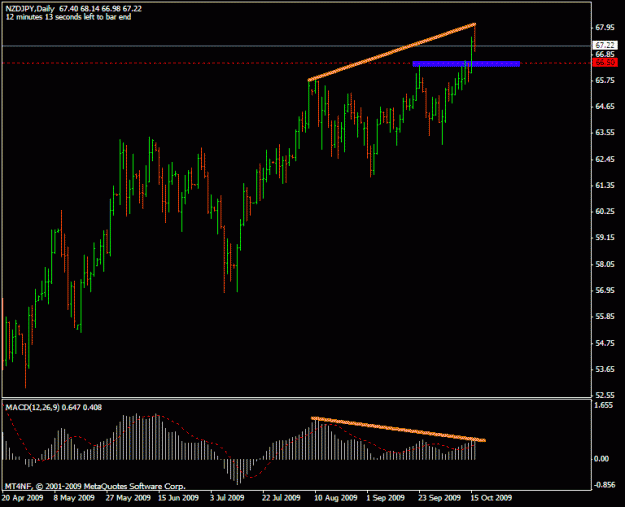The height and width of the screenshot is (507, 625).
Task: Click the 15 Oct 2009 date label
Action: coord(491,498)
